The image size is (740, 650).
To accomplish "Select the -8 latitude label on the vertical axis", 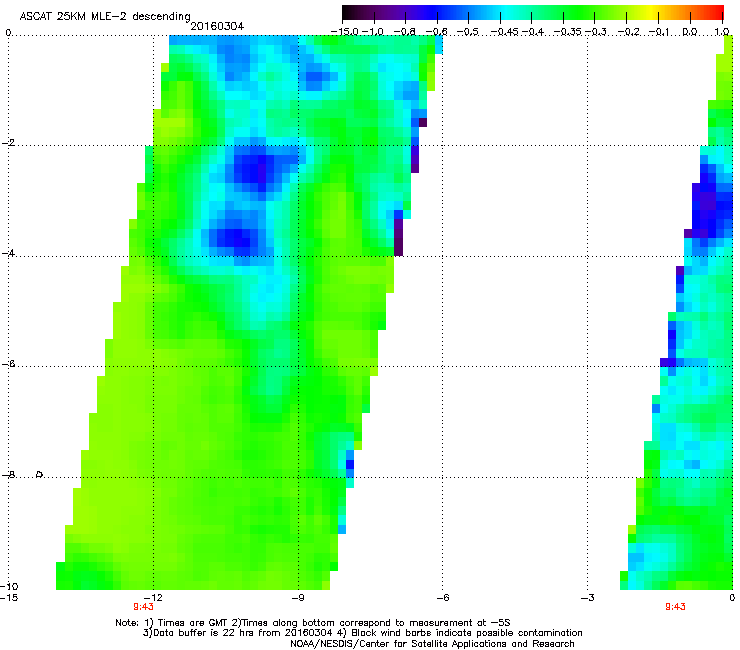I will click(8, 475).
